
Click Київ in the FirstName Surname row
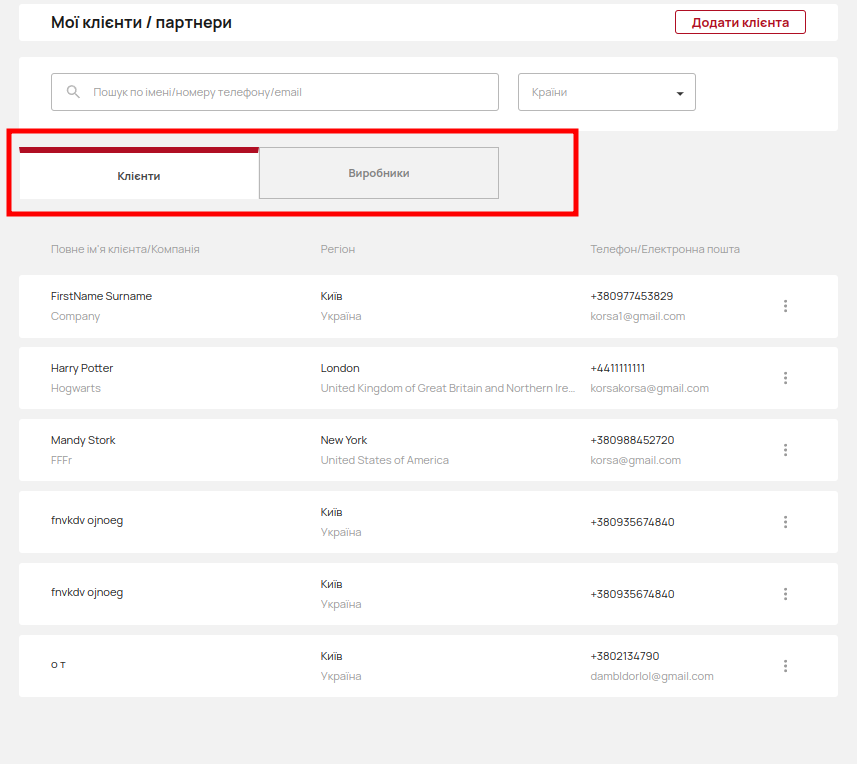tap(331, 296)
